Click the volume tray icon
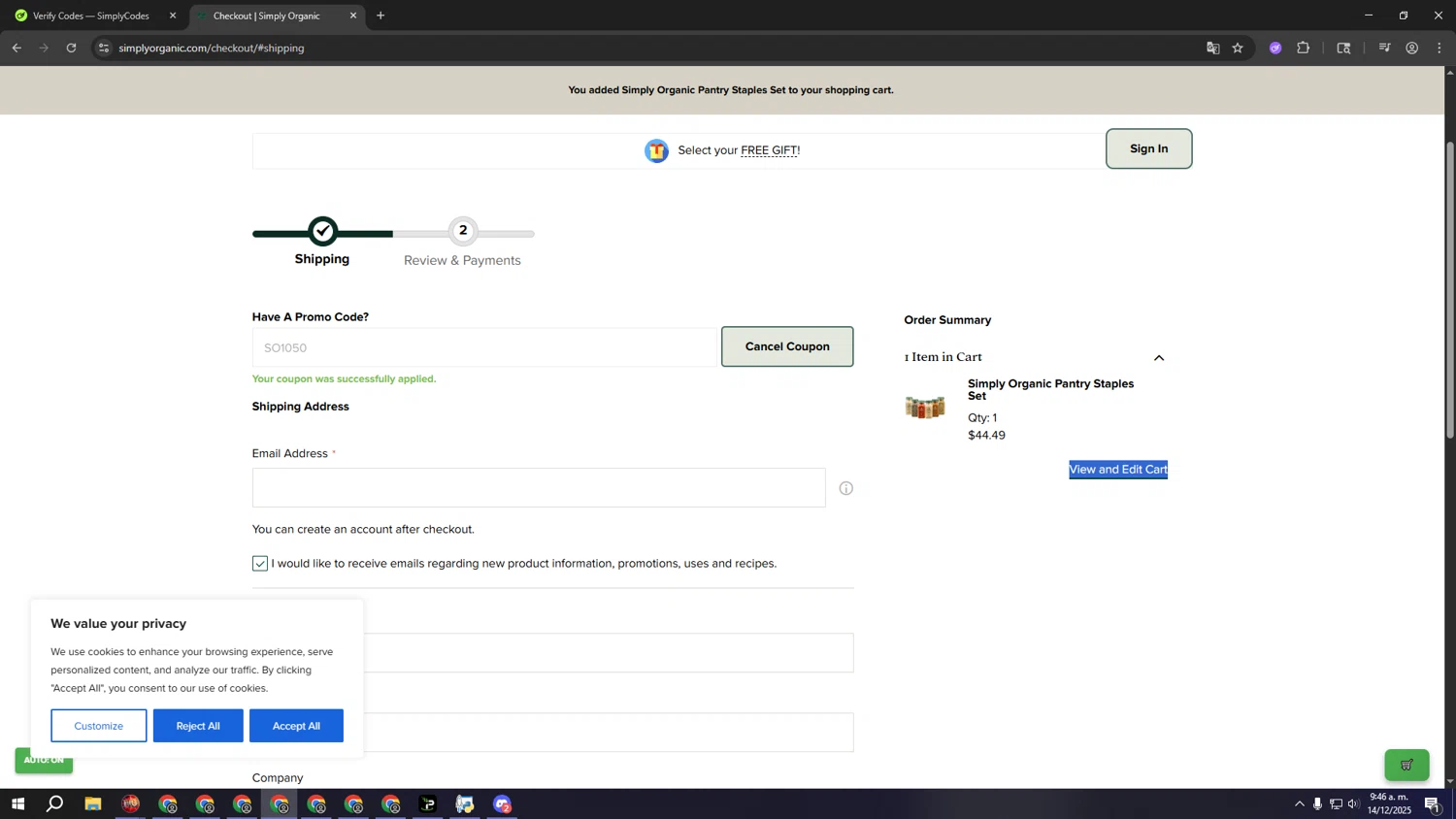The image size is (1456, 819). pyautogui.click(x=1353, y=804)
